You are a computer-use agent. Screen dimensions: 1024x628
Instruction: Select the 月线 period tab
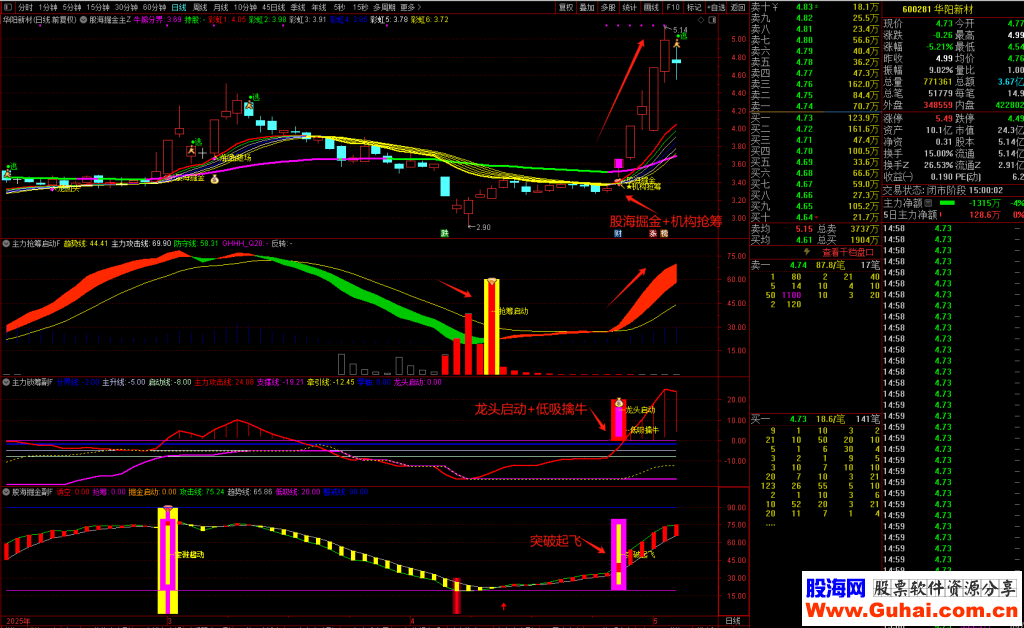[x=221, y=7]
